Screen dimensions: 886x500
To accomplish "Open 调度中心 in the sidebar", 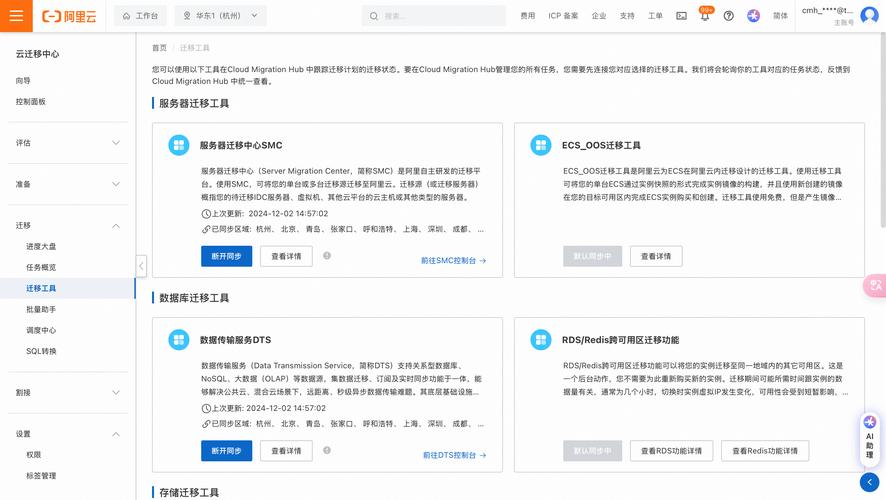I will (x=41, y=330).
